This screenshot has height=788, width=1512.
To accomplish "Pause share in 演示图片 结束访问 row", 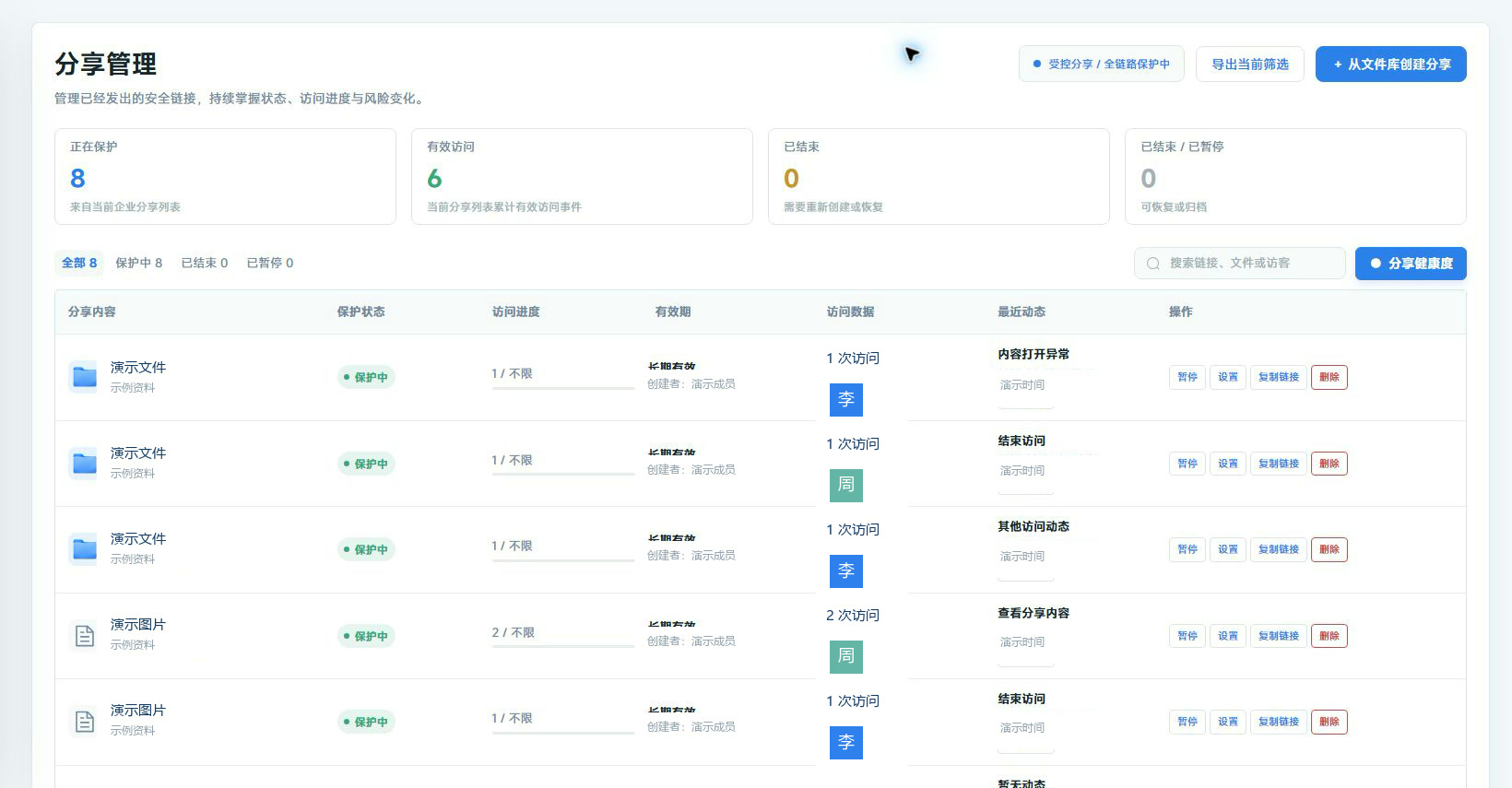I will point(1187,722).
